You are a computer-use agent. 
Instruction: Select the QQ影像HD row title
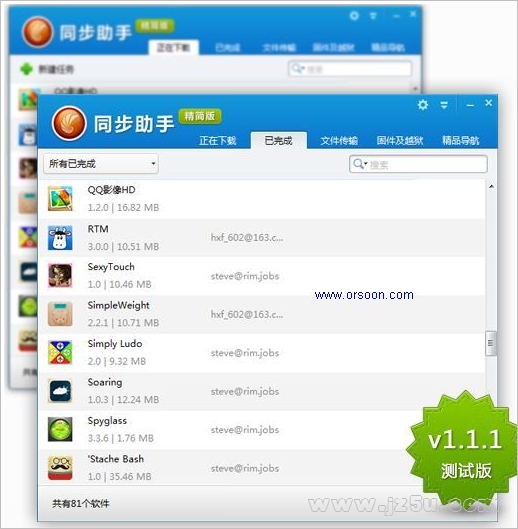pos(111,190)
